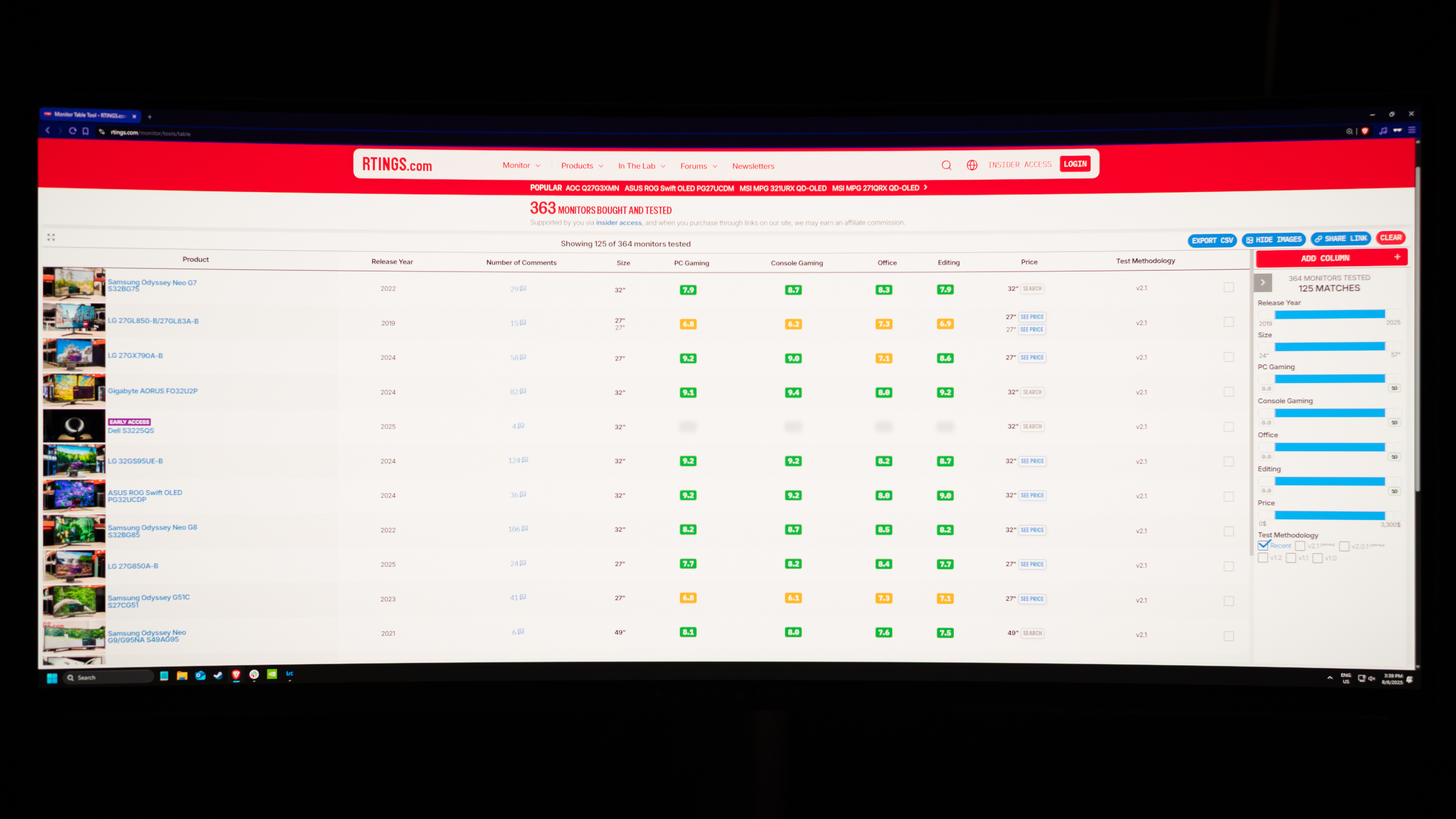Click the Brave shields icon in address bar
This screenshot has height=819, width=1456.
(1365, 131)
